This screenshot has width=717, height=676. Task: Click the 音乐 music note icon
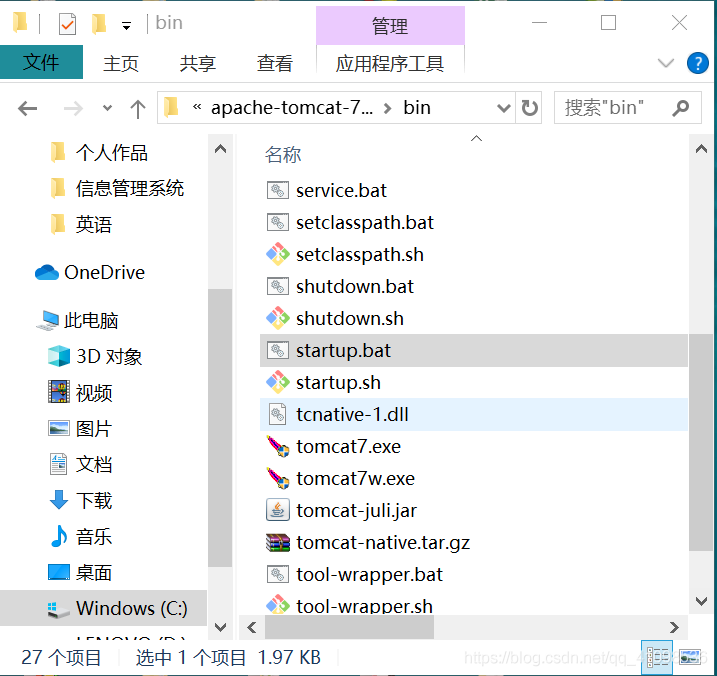(x=59, y=536)
